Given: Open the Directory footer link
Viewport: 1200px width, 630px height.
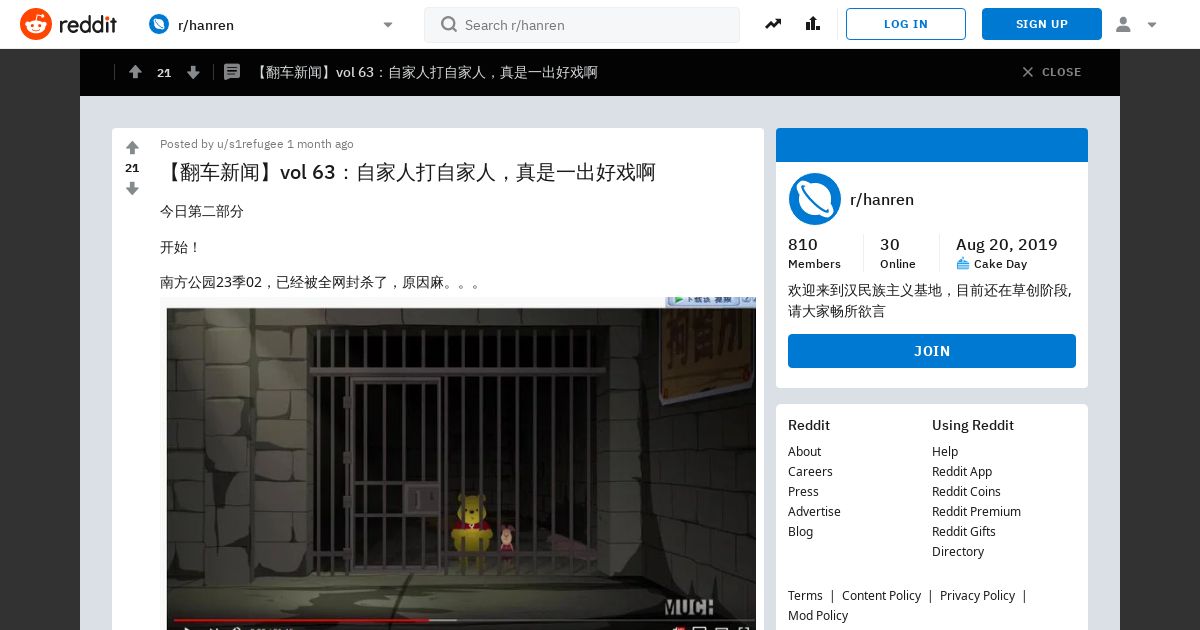Looking at the screenshot, I should (x=958, y=552).
